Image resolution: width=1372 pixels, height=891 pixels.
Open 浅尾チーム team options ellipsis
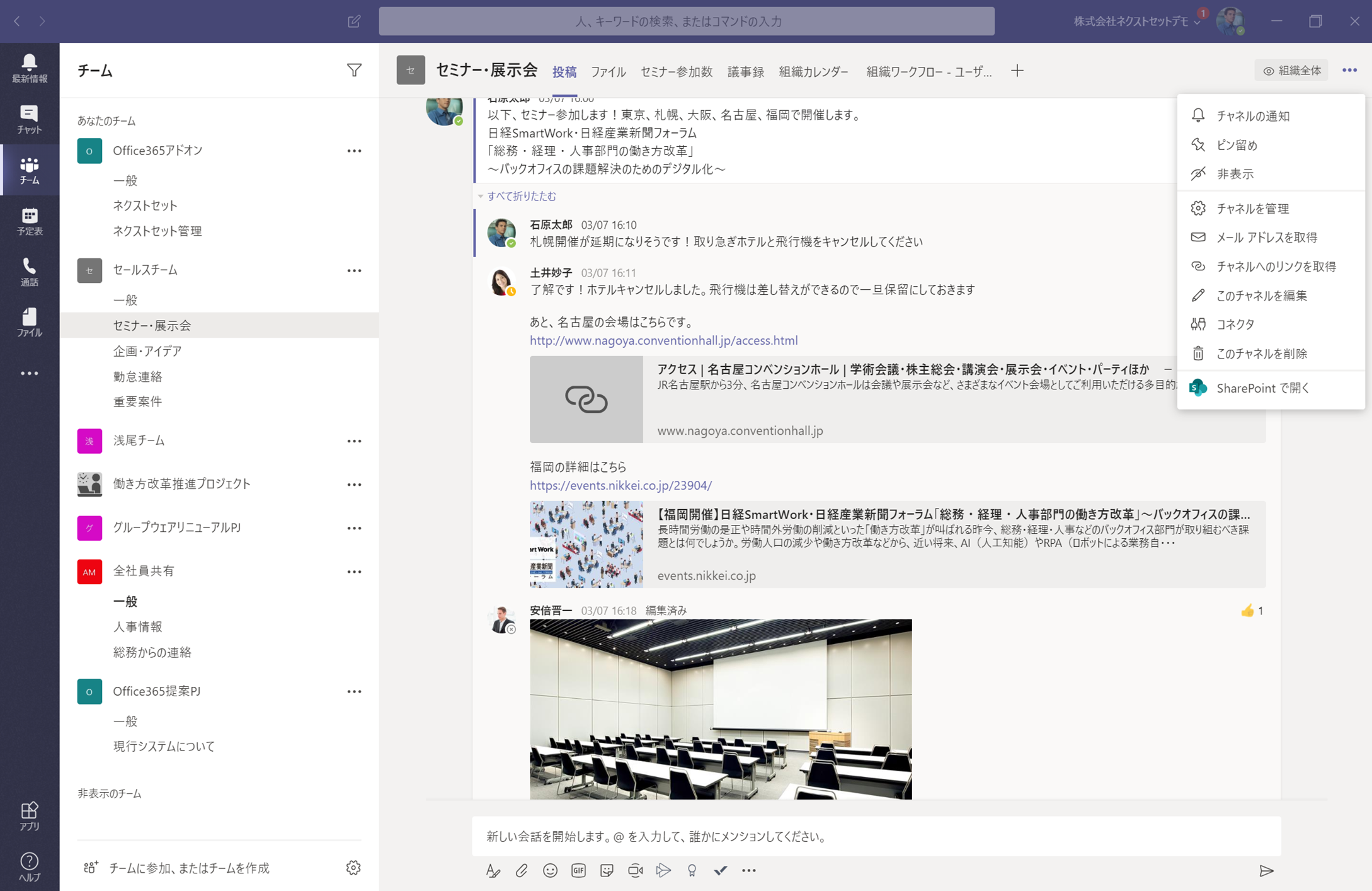(x=354, y=441)
